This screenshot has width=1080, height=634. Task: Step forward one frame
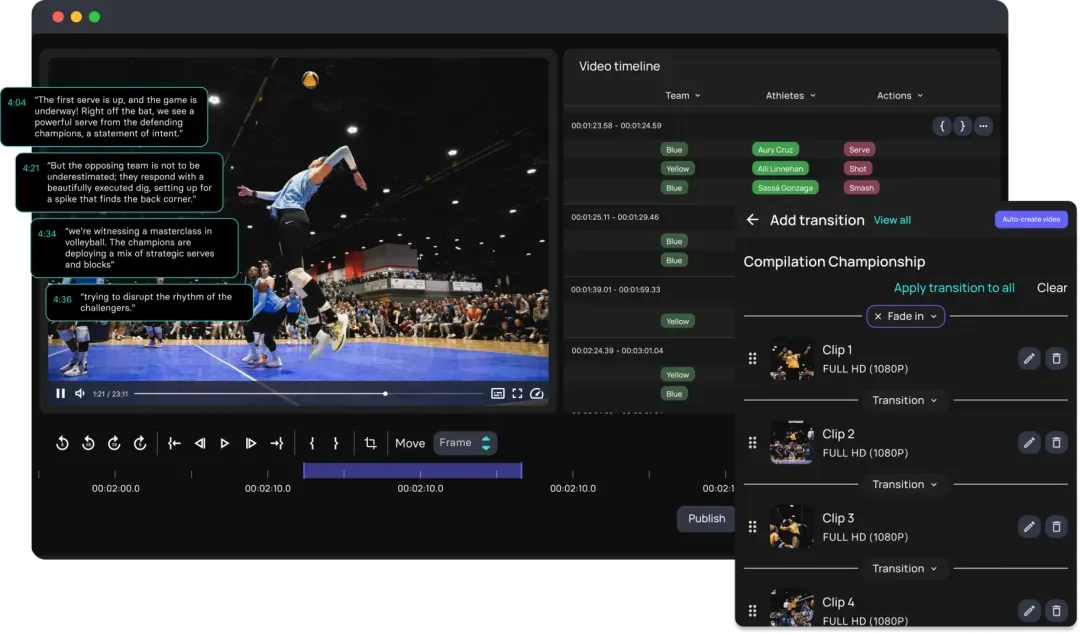[250, 443]
